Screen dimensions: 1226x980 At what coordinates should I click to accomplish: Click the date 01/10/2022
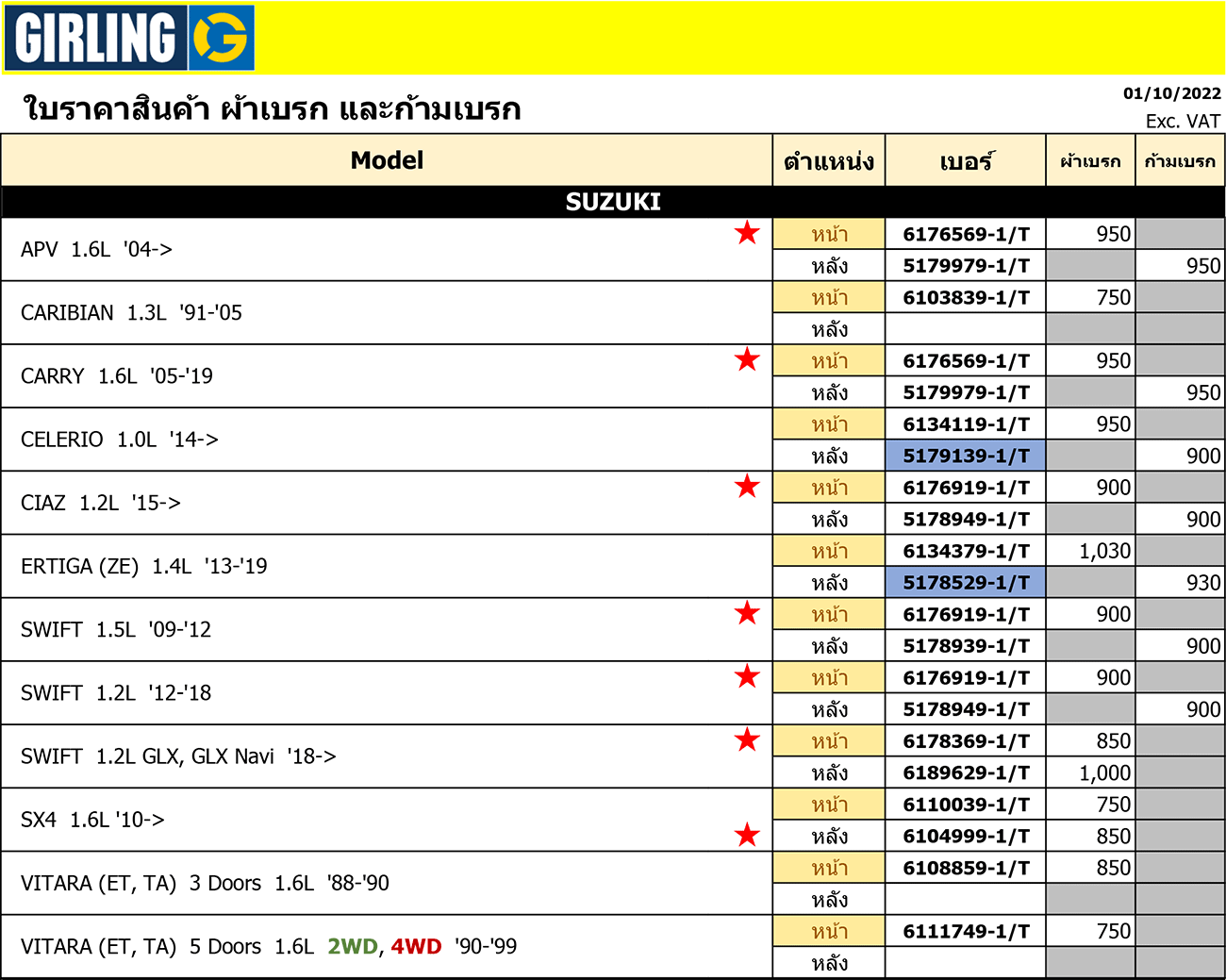1172,93
